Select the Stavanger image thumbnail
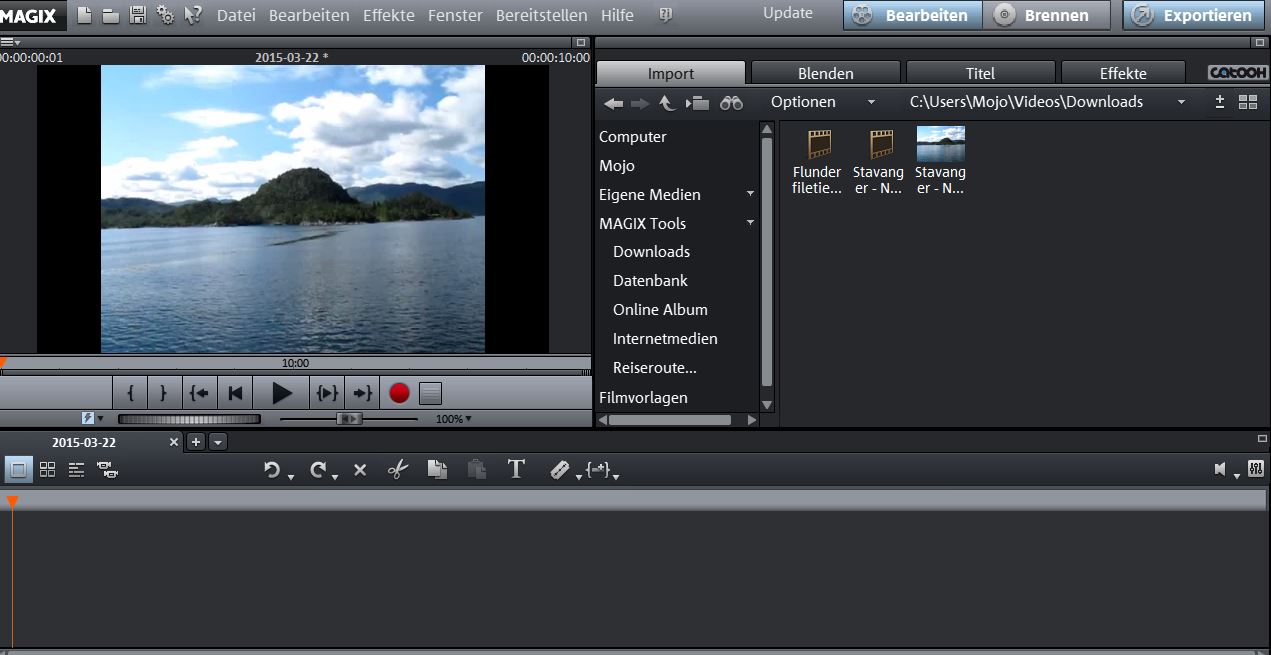The width and height of the screenshot is (1271, 655). (x=940, y=144)
